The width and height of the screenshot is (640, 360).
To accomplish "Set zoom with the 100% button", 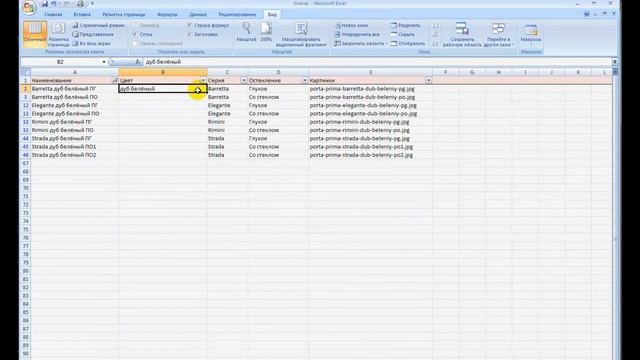I will click(x=266, y=32).
